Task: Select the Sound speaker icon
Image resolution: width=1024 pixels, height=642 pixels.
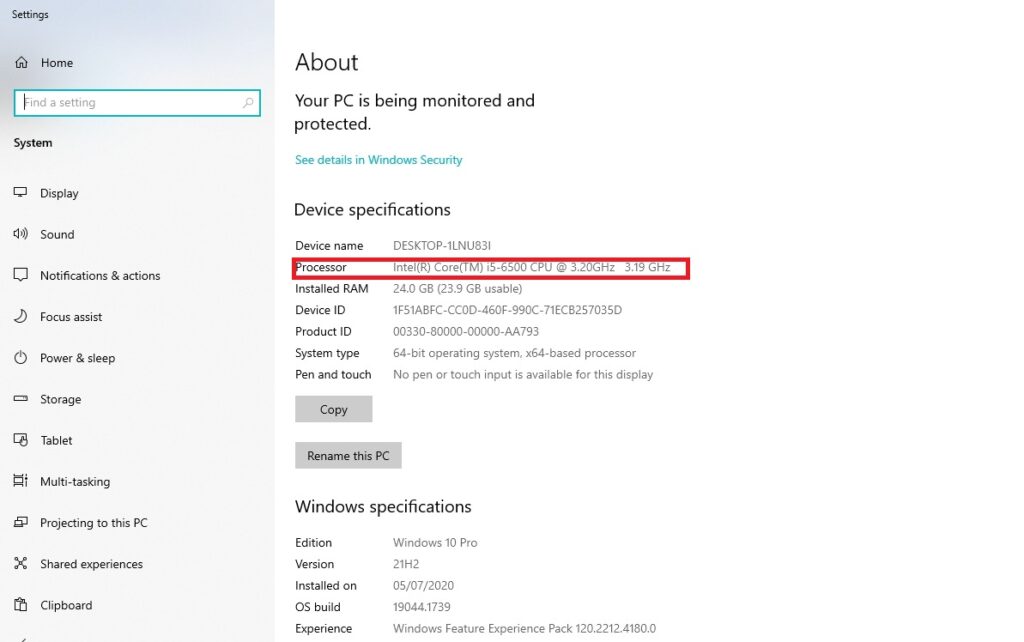Action: pos(21,234)
